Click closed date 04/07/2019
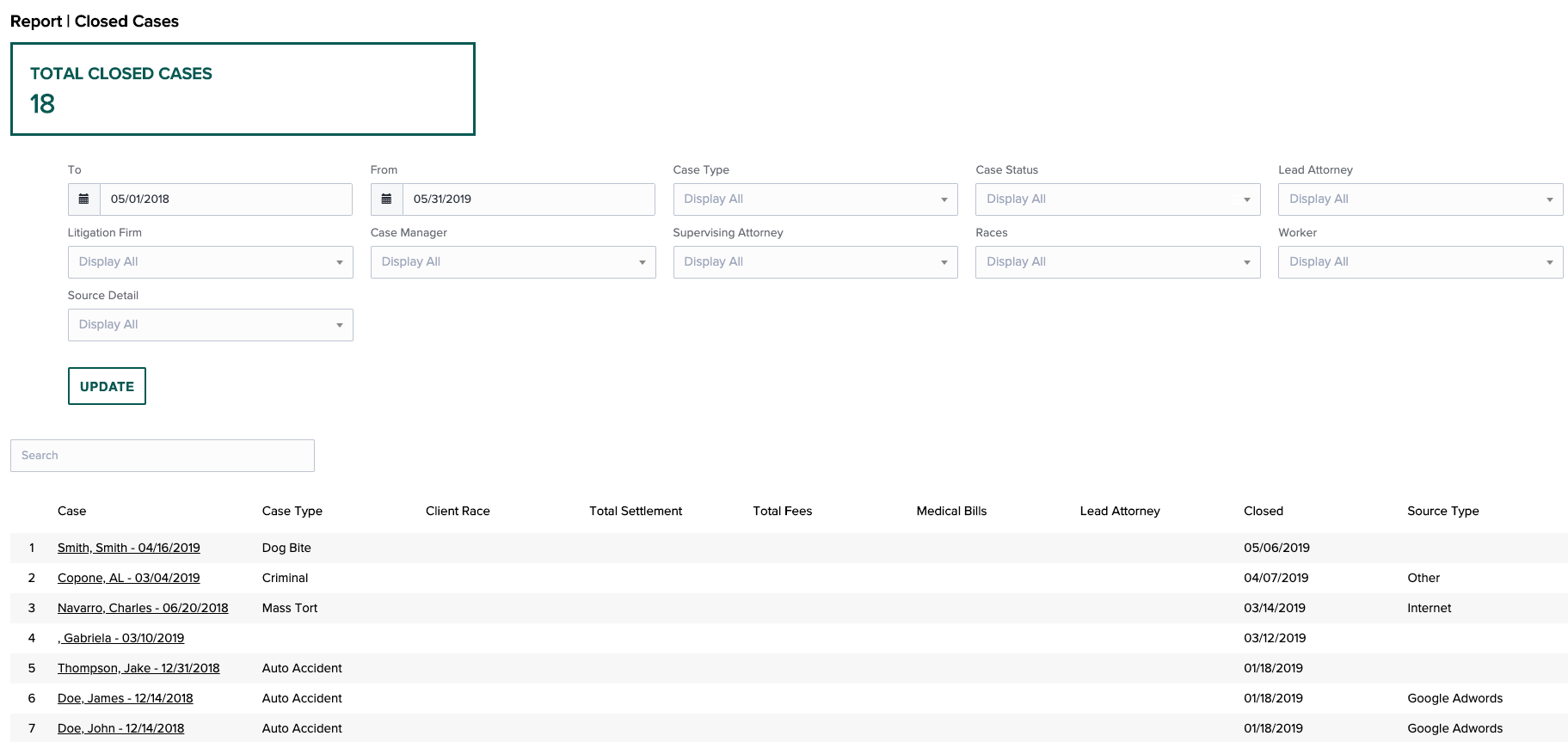1568x742 pixels. 1276,578
